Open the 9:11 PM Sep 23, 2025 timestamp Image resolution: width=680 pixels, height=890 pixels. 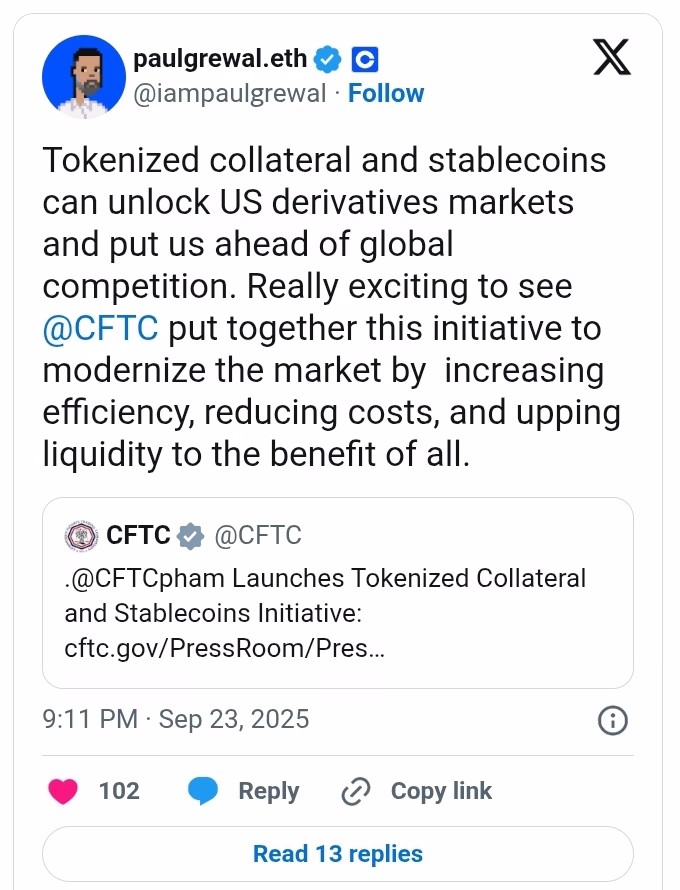pyautogui.click(x=176, y=719)
